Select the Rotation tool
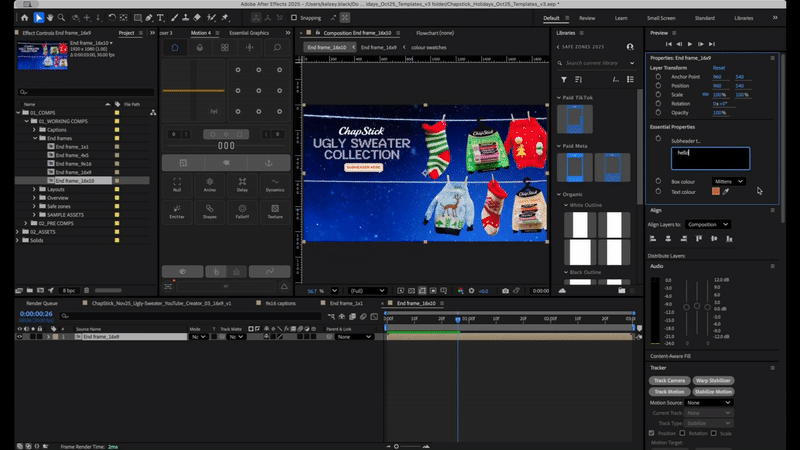The image size is (800, 450). click(x=112, y=18)
